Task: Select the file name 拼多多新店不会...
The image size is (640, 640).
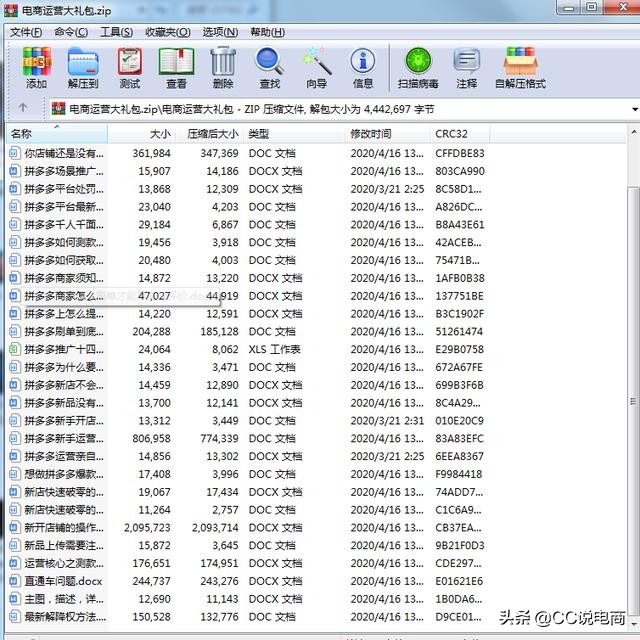Action: coord(64,385)
